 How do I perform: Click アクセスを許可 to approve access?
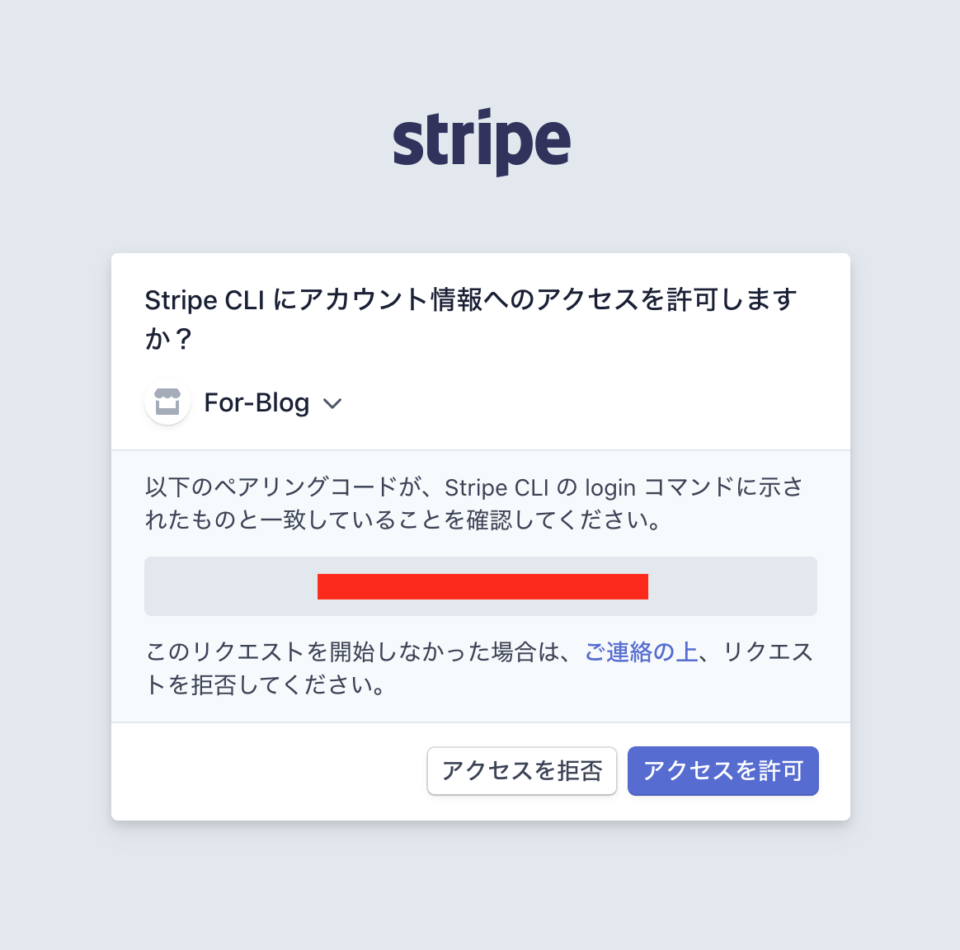pos(722,771)
